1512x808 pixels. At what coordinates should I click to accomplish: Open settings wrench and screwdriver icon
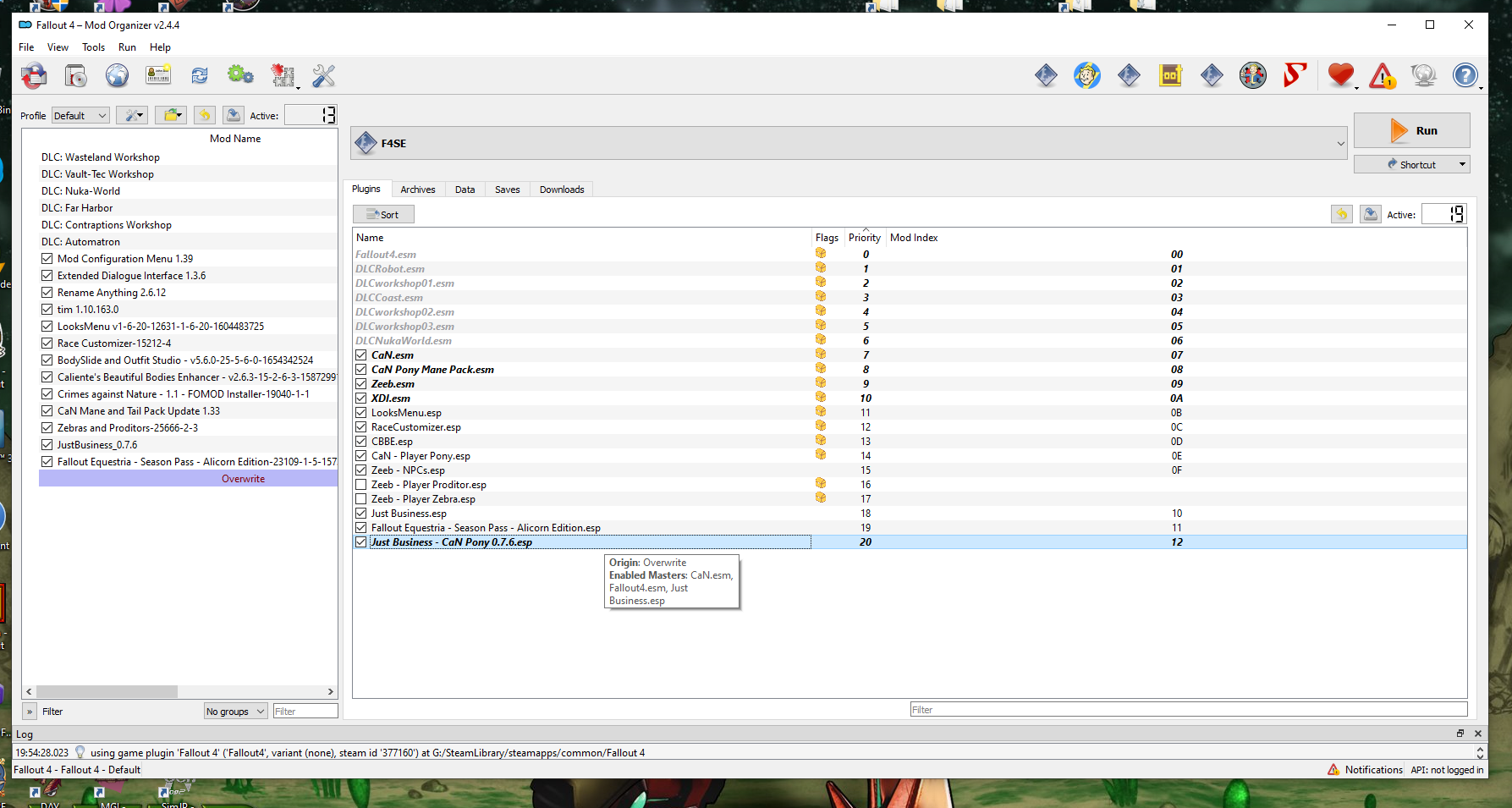coord(323,76)
